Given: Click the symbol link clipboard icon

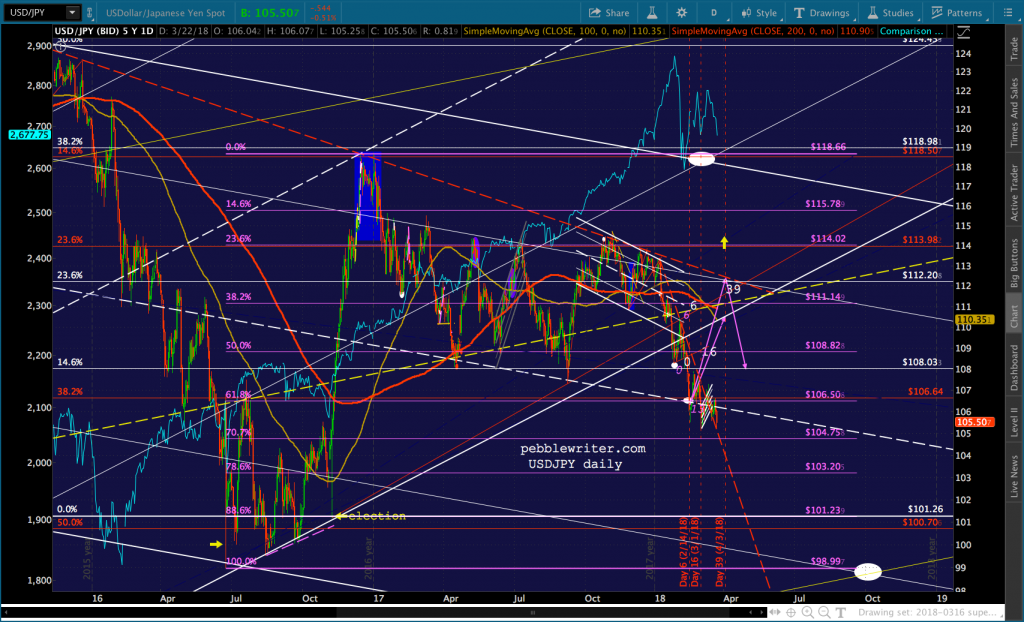Looking at the screenshot, I should coord(89,12).
